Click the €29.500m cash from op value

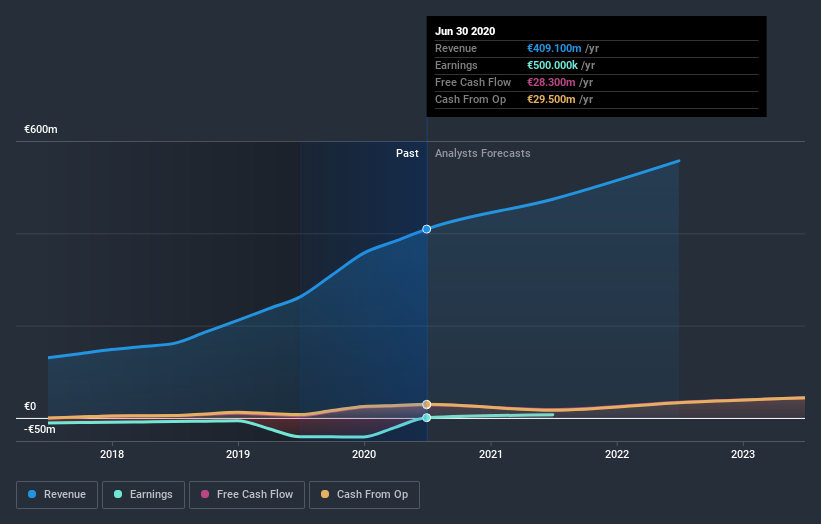[551, 99]
